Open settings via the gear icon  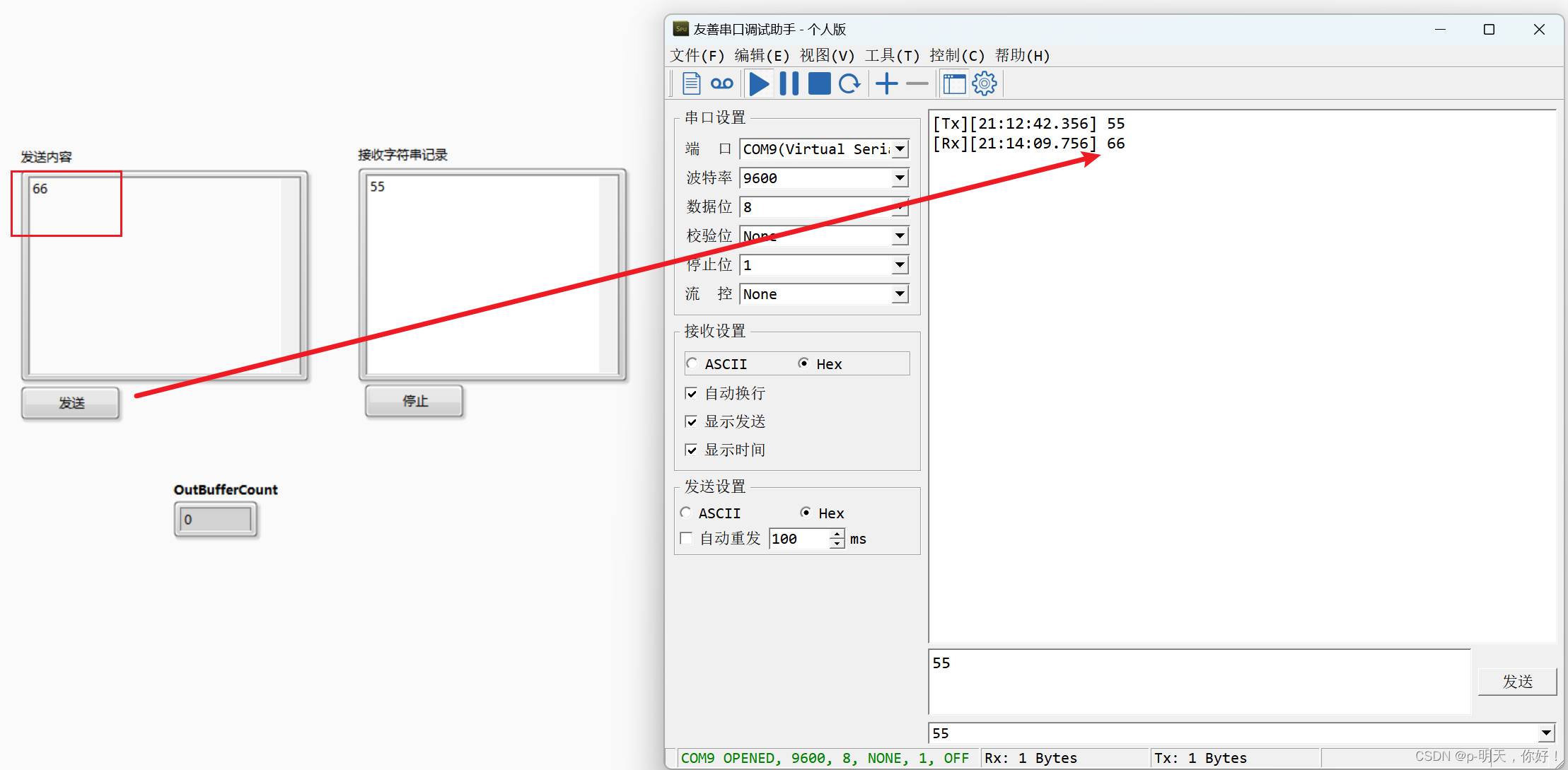point(984,83)
